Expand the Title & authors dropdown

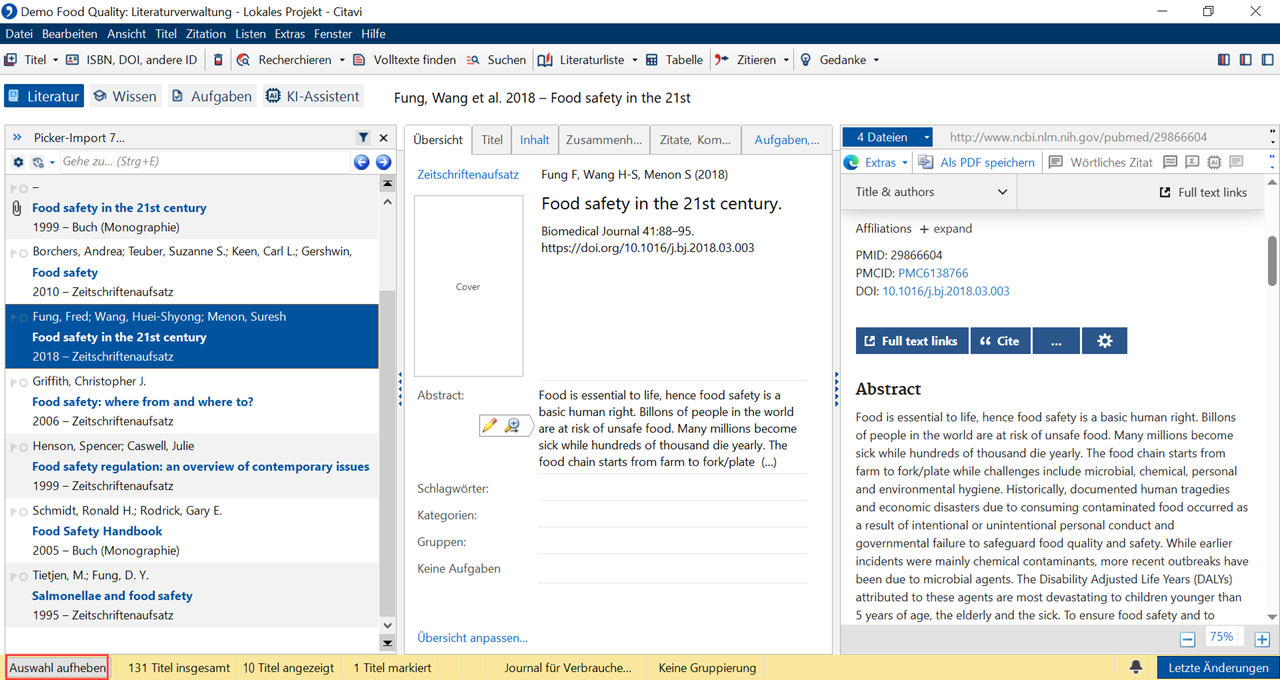[1002, 192]
